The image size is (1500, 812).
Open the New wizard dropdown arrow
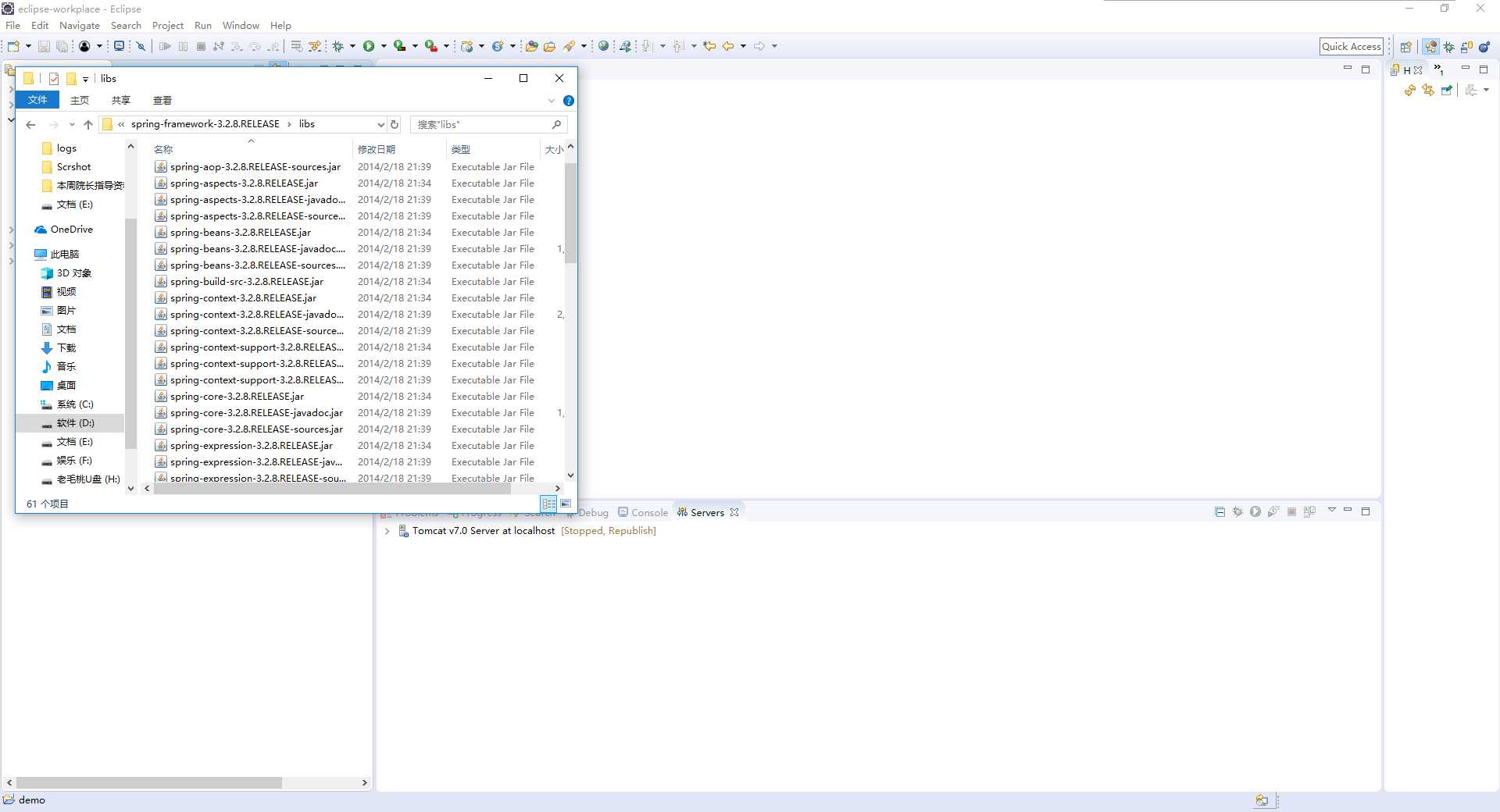[x=28, y=46]
